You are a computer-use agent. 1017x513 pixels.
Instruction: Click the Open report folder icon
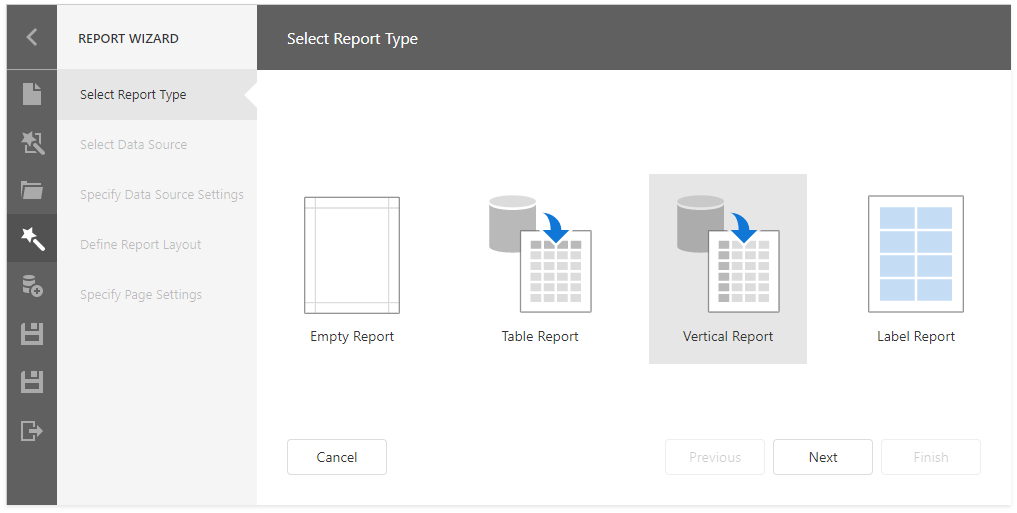32,190
